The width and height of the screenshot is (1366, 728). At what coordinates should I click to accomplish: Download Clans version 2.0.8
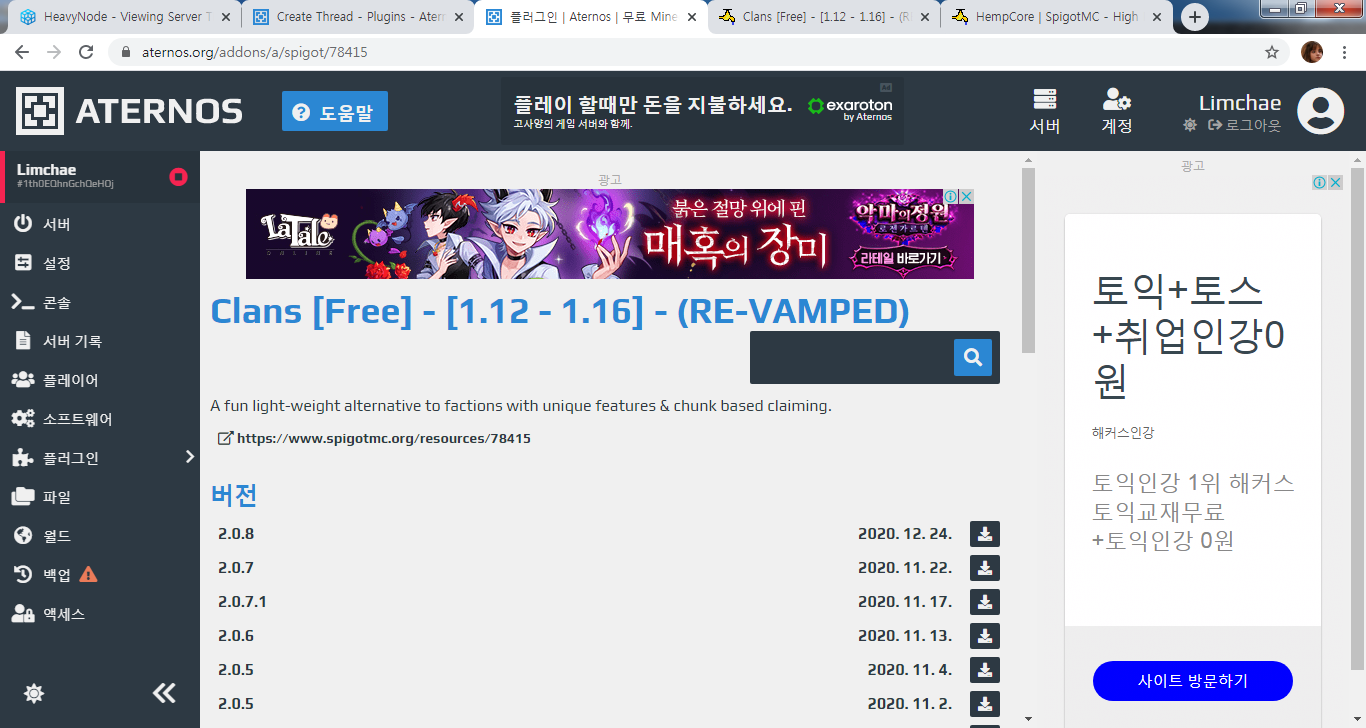[985, 534]
